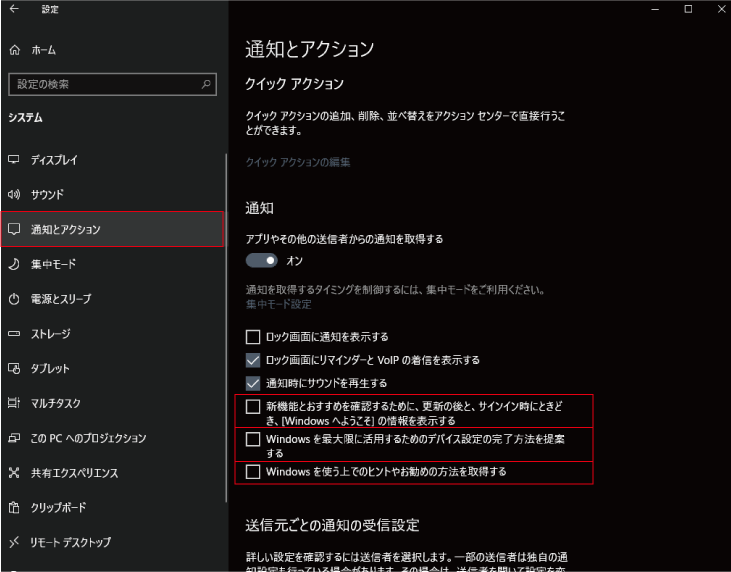731x572 pixels.
Task: Uncheck 通知時にサウンドを再生する checkbox
Action: [253, 383]
